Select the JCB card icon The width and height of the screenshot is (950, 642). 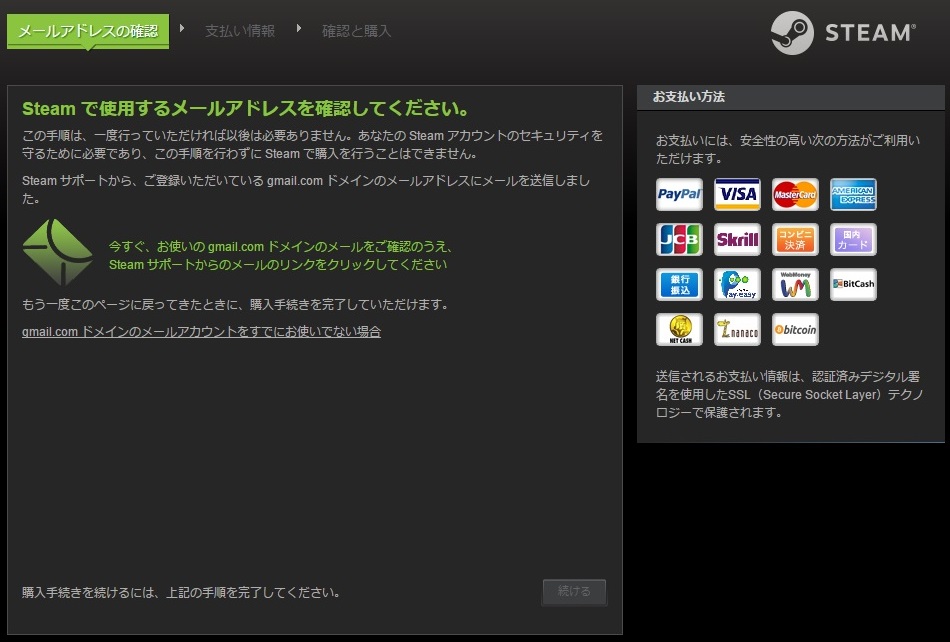click(x=679, y=239)
